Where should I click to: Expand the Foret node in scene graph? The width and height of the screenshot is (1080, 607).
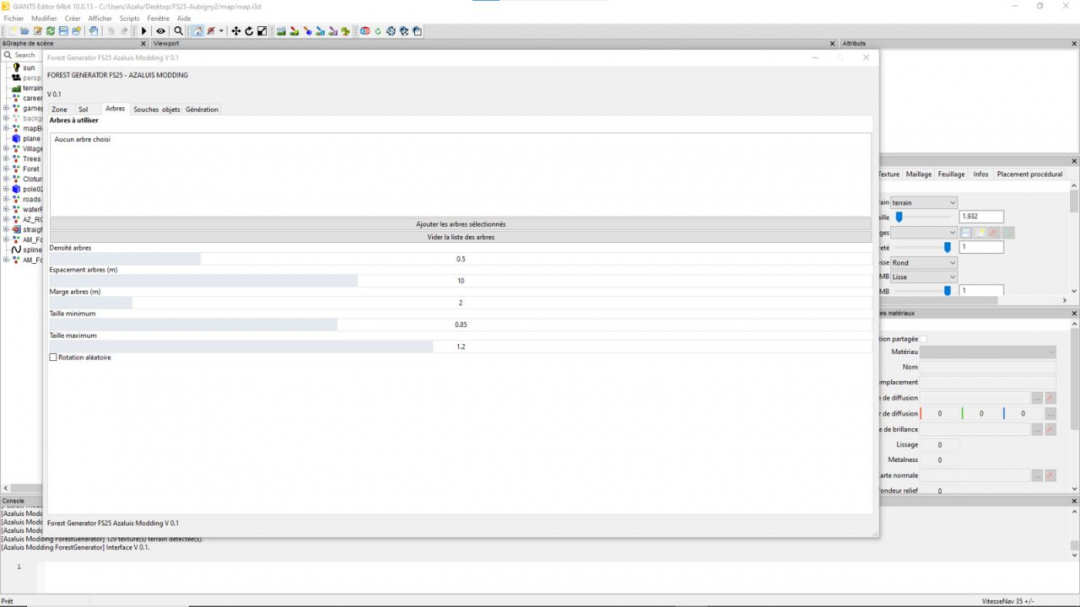pyautogui.click(x=6, y=169)
